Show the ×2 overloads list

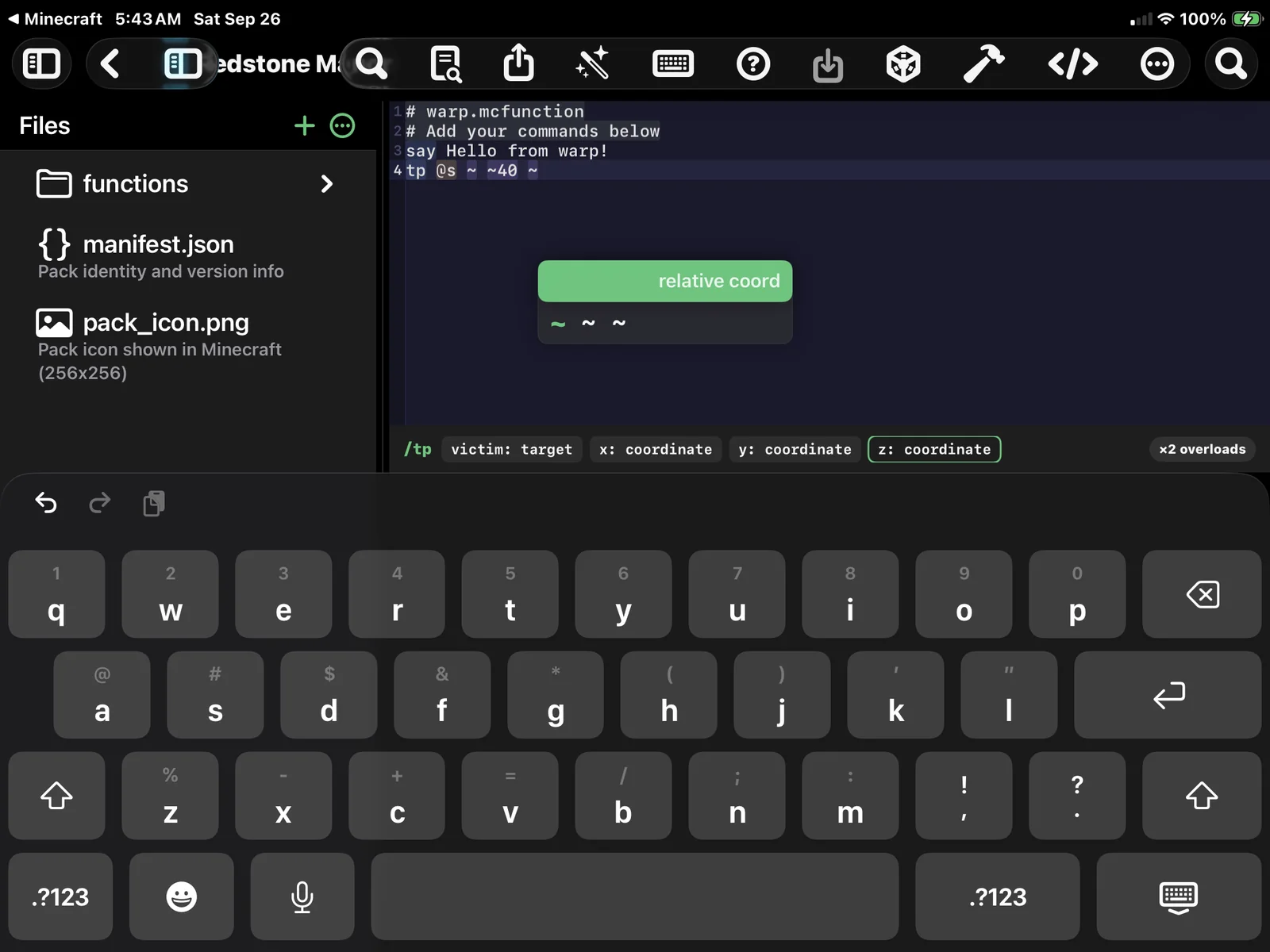pyautogui.click(x=1203, y=449)
